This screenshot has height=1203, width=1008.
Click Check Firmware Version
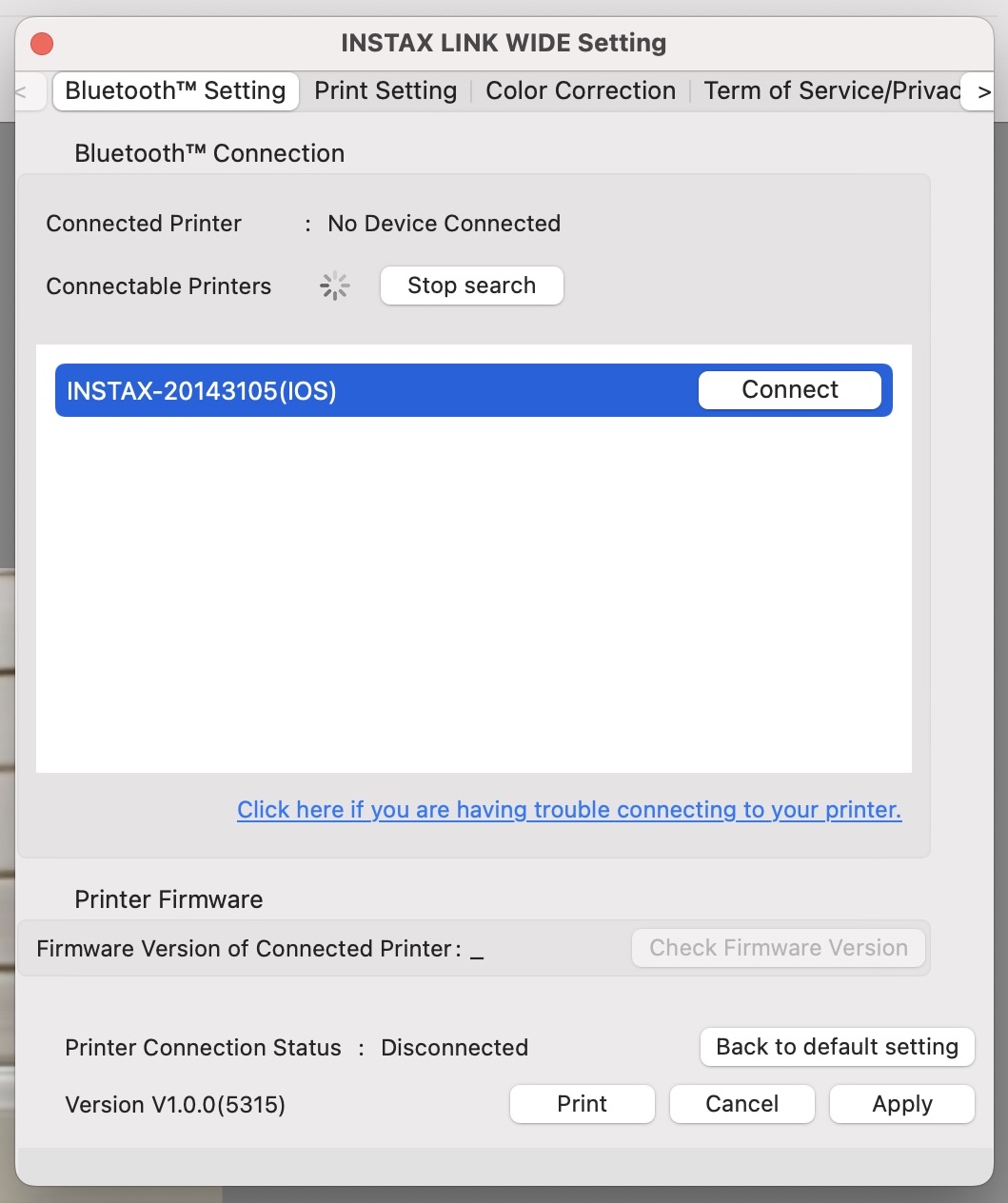[x=778, y=948]
